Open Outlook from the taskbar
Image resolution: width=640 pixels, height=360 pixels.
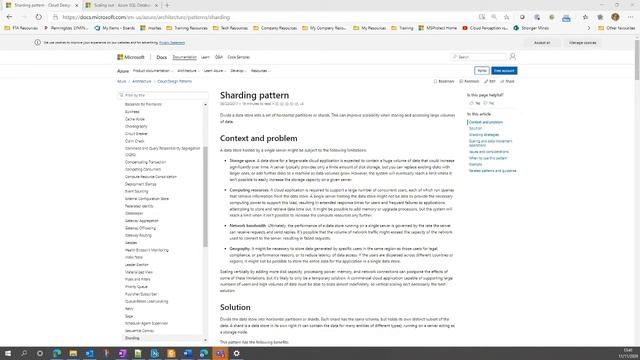click(89, 353)
